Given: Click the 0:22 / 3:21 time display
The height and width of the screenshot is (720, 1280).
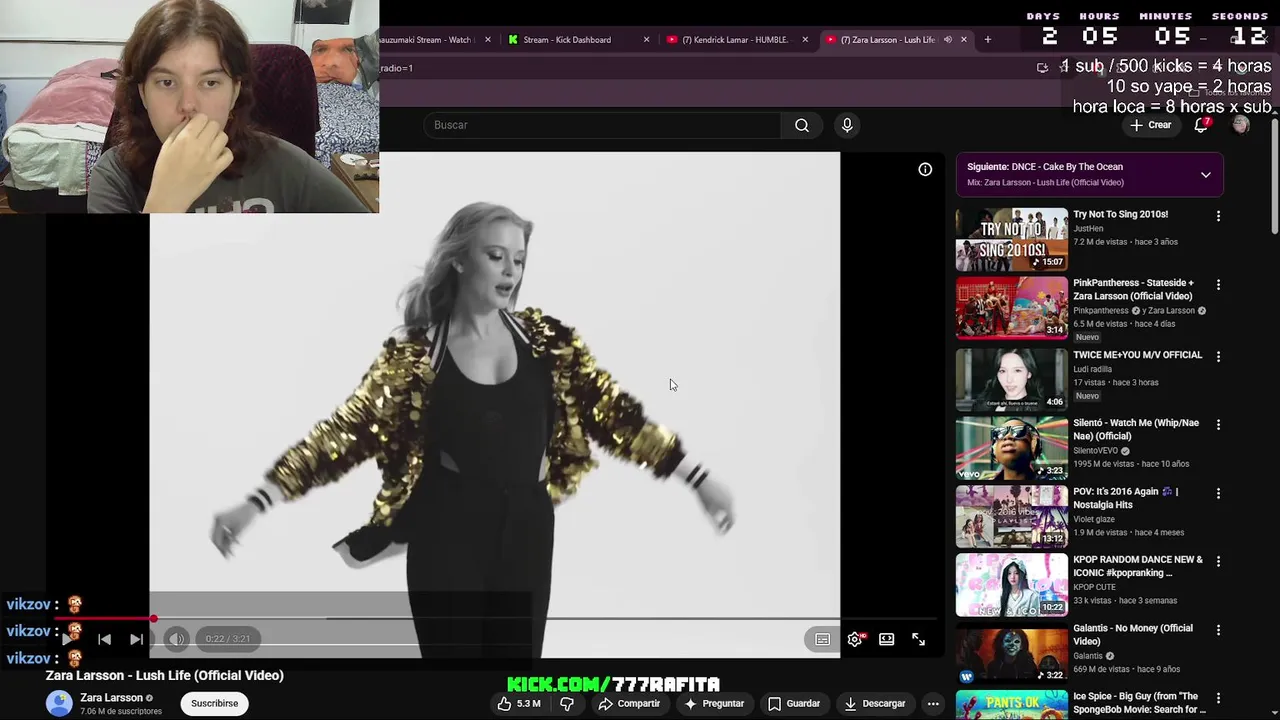Looking at the screenshot, I should point(228,639).
